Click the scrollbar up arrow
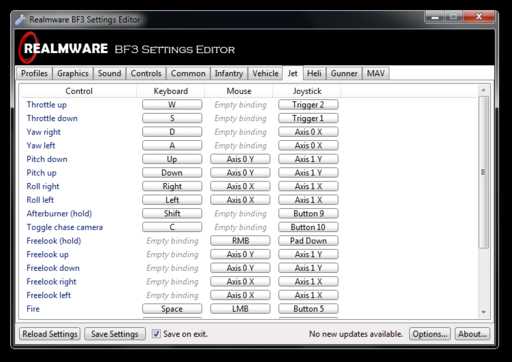512x362 pixels. 484,90
